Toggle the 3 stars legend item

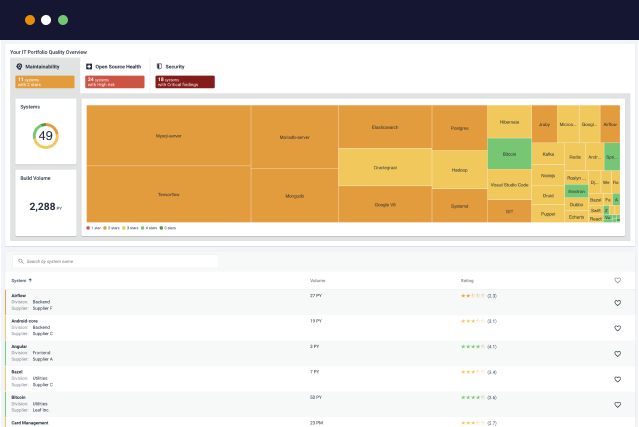[130, 228]
